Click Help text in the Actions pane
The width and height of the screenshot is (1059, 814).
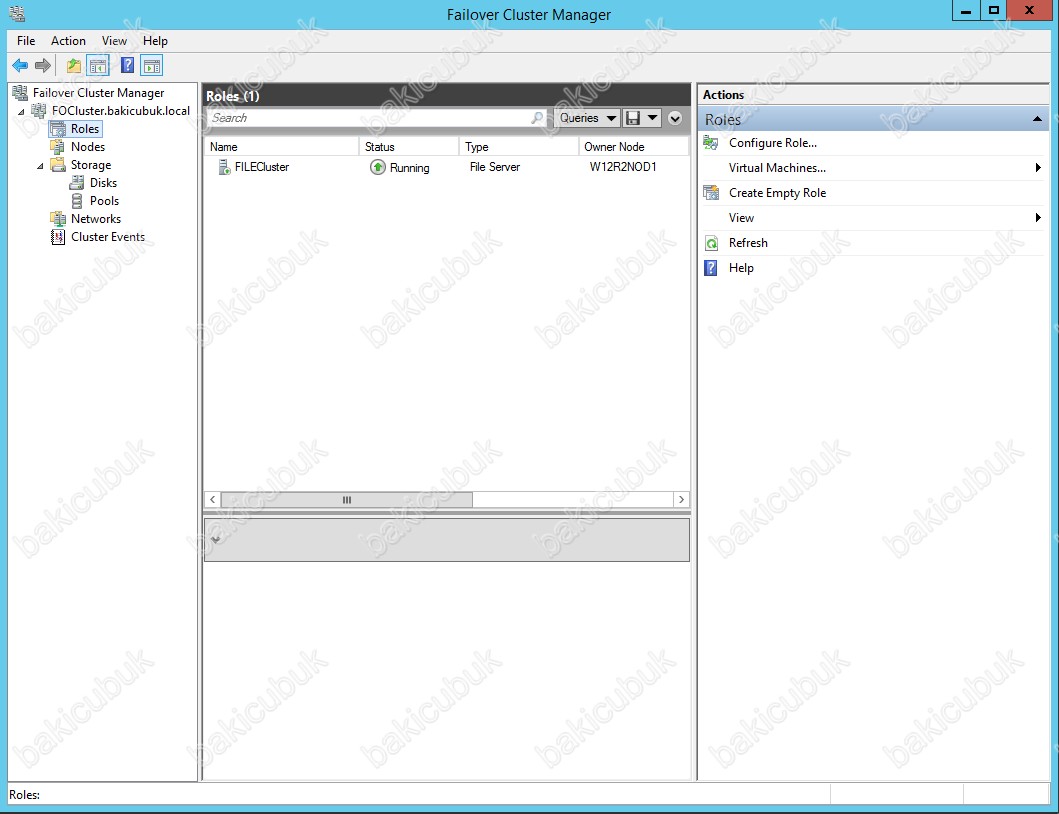click(x=741, y=268)
